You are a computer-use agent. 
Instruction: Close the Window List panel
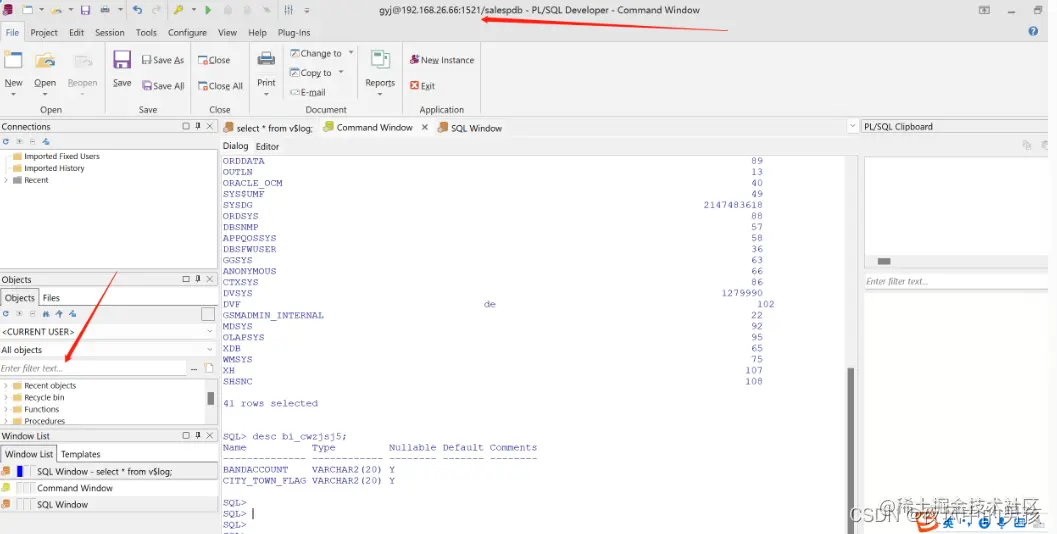click(210, 436)
